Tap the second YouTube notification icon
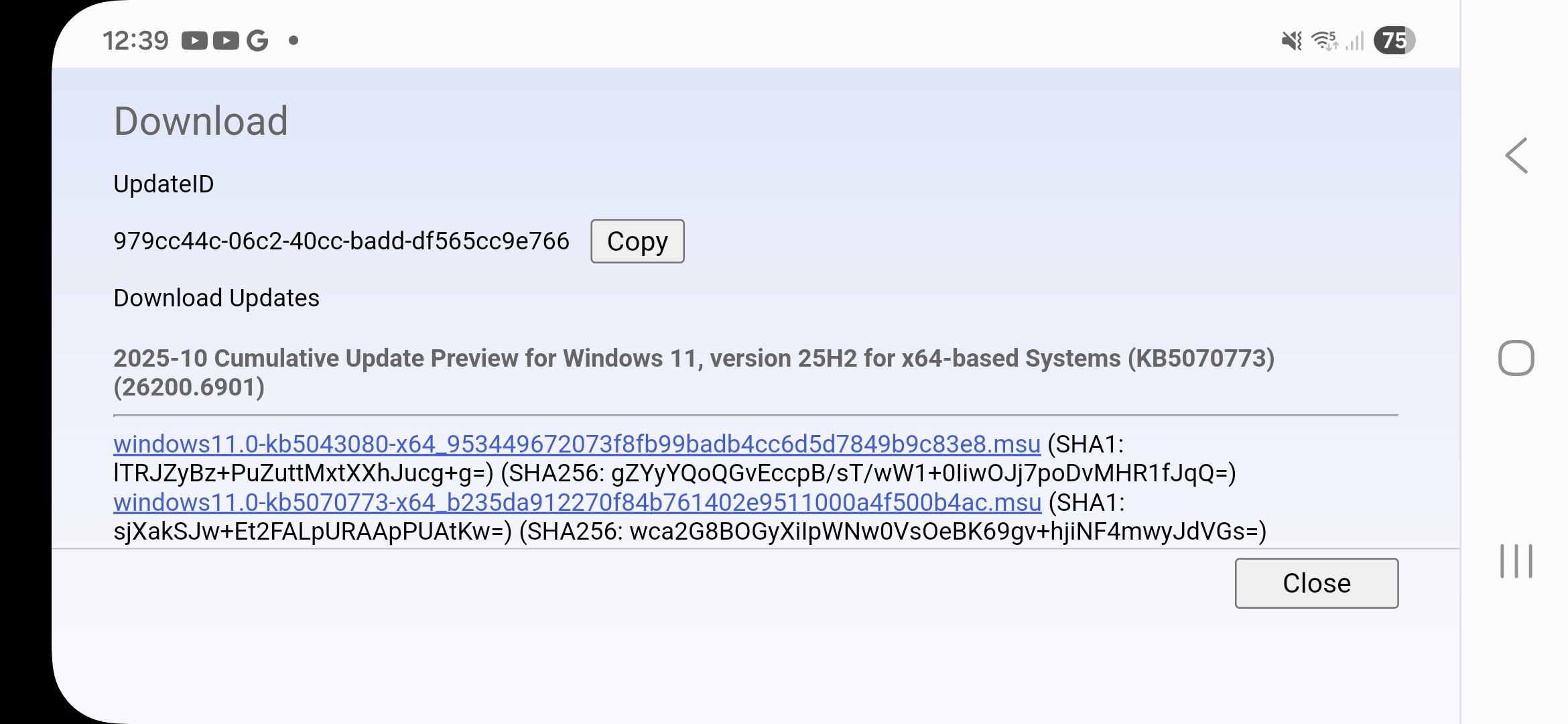 (226, 41)
